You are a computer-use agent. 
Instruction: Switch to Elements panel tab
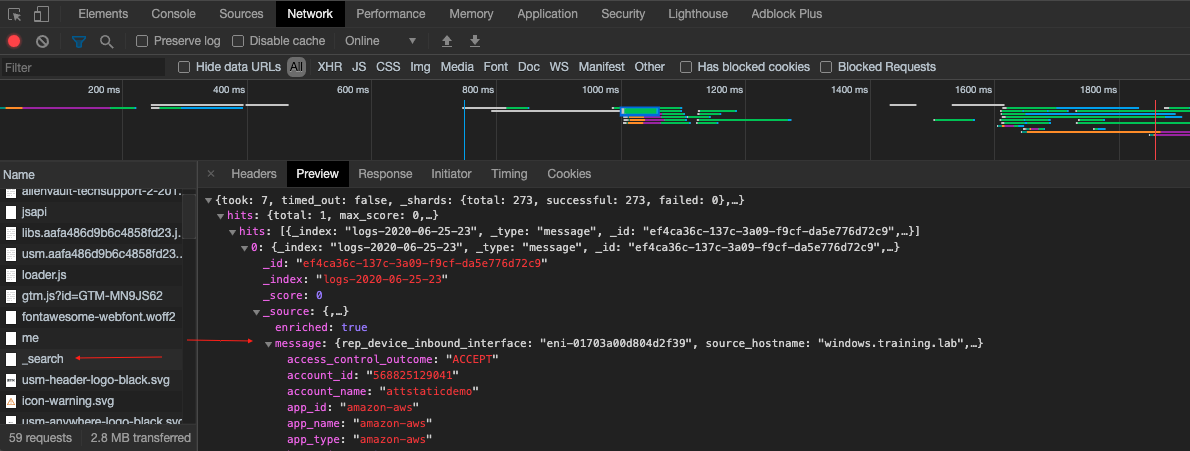[x=103, y=14]
